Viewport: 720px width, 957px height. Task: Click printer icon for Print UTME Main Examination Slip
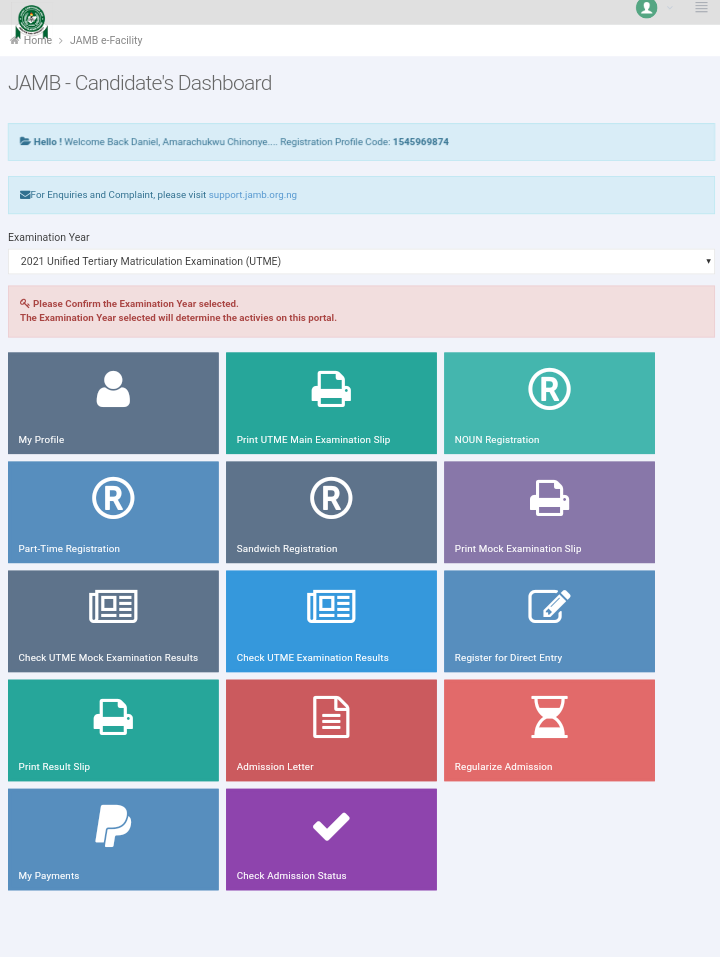(331, 389)
